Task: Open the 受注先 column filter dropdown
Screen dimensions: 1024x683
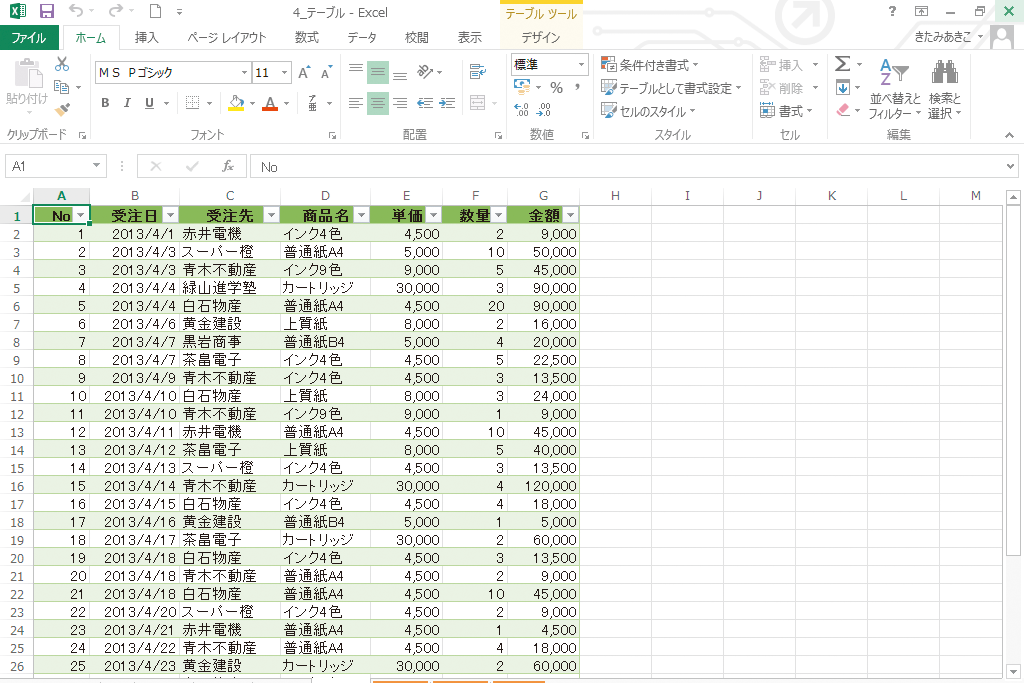Action: tap(271, 215)
